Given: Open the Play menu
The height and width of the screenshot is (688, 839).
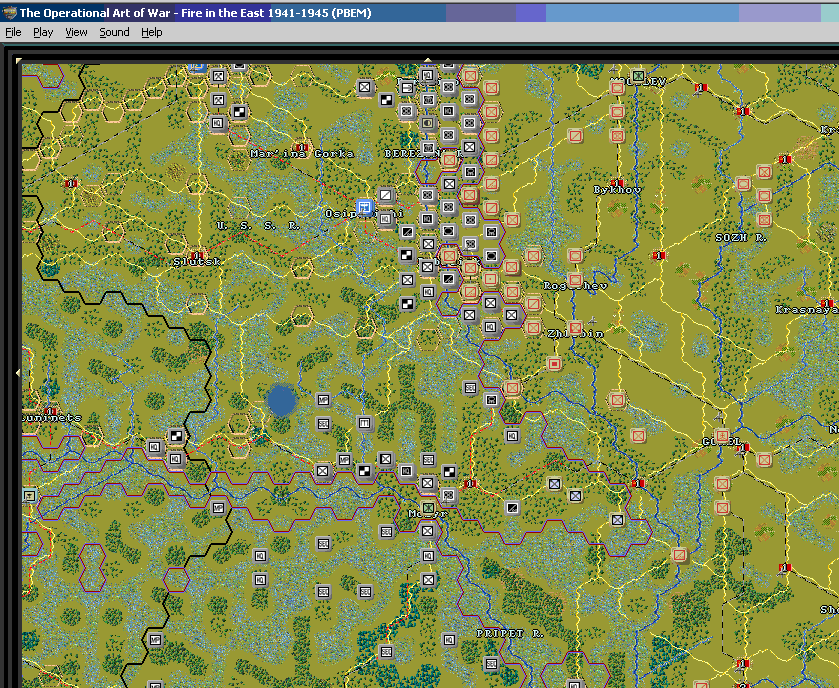Looking at the screenshot, I should (43, 32).
